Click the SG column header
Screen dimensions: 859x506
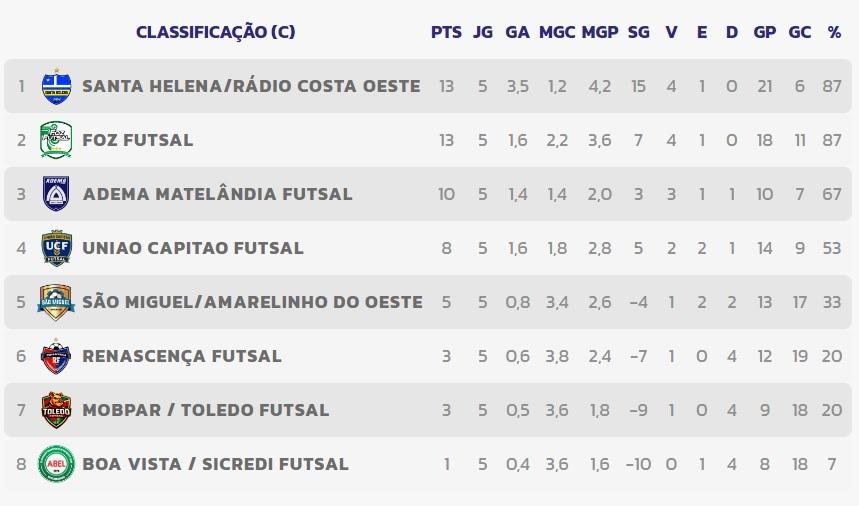(638, 32)
